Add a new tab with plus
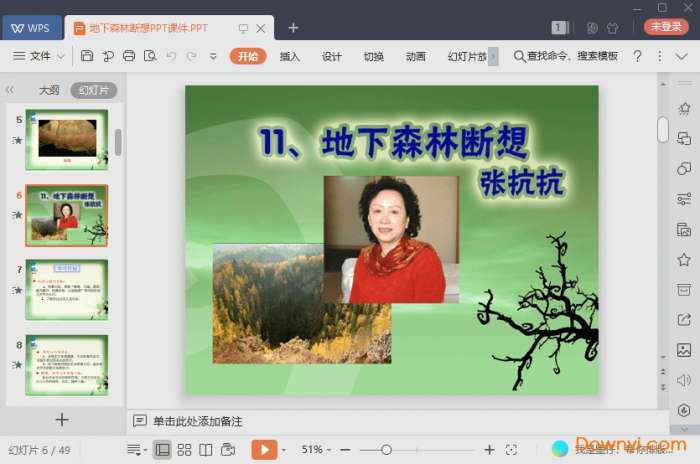This screenshot has width=700, height=464. pyautogui.click(x=293, y=28)
